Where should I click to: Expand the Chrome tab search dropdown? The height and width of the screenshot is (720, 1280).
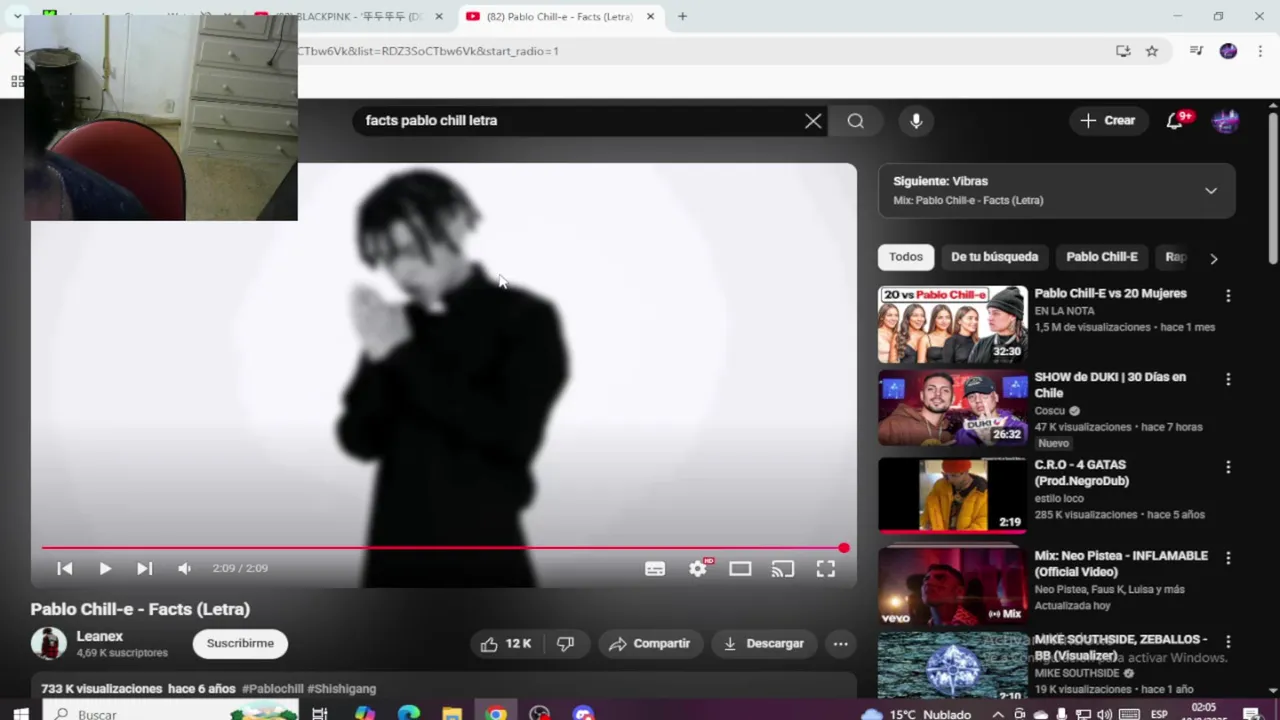(x=17, y=16)
